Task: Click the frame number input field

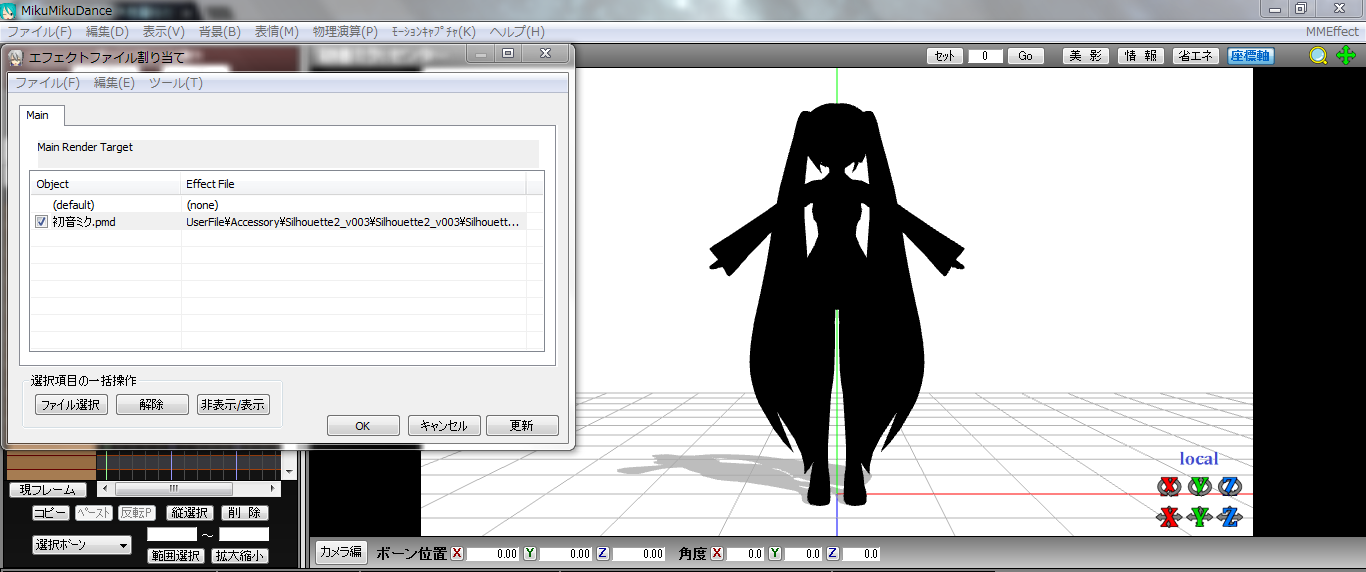Action: click(x=985, y=56)
